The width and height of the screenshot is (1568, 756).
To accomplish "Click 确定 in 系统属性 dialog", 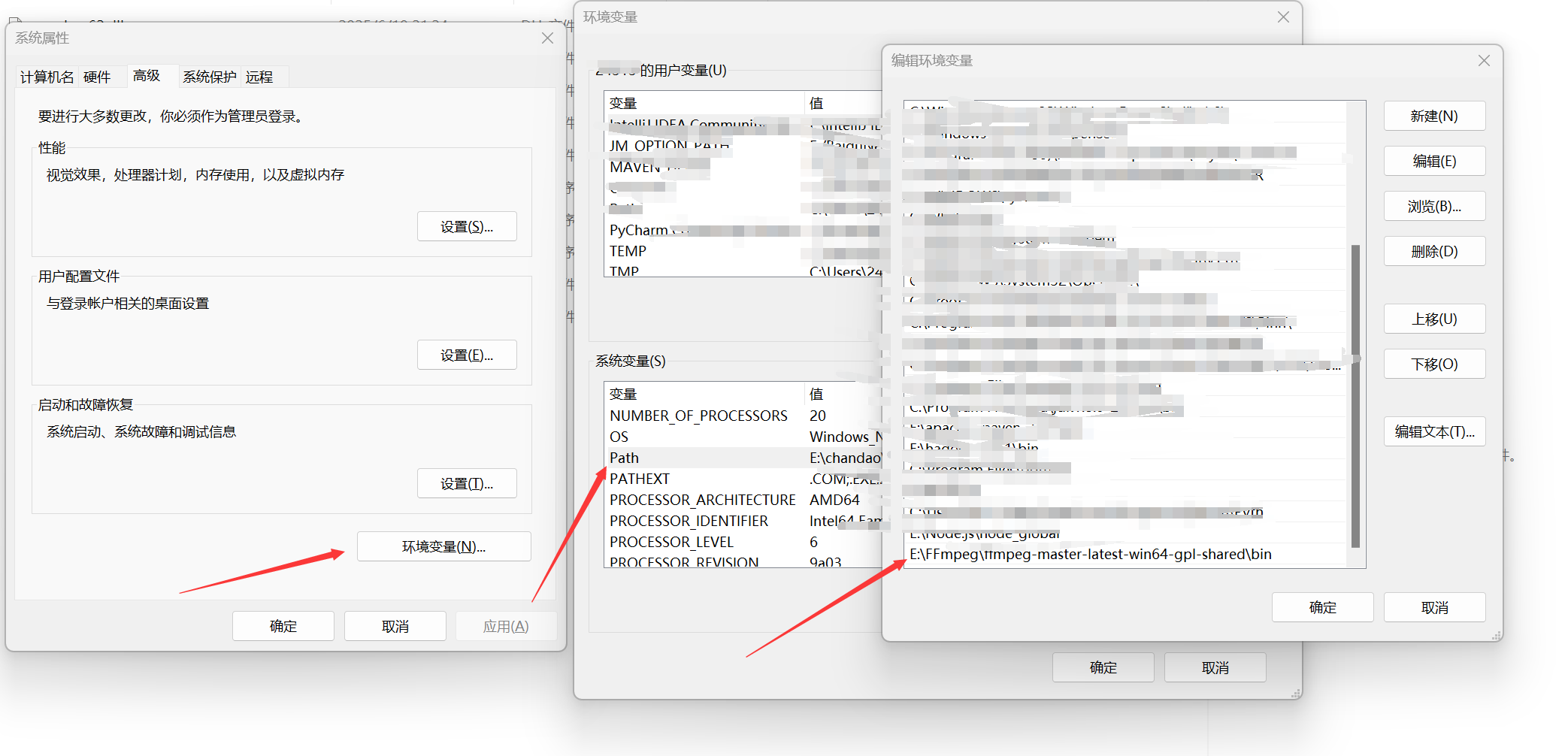I will click(x=283, y=625).
